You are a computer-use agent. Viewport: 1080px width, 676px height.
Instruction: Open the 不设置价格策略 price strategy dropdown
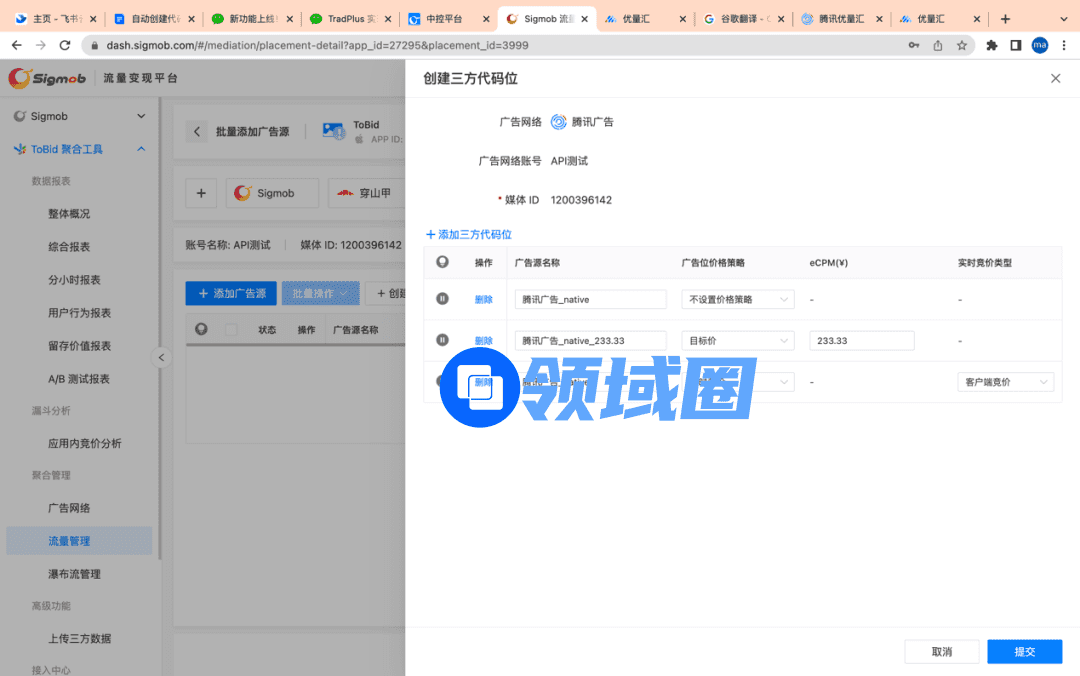coord(737,299)
